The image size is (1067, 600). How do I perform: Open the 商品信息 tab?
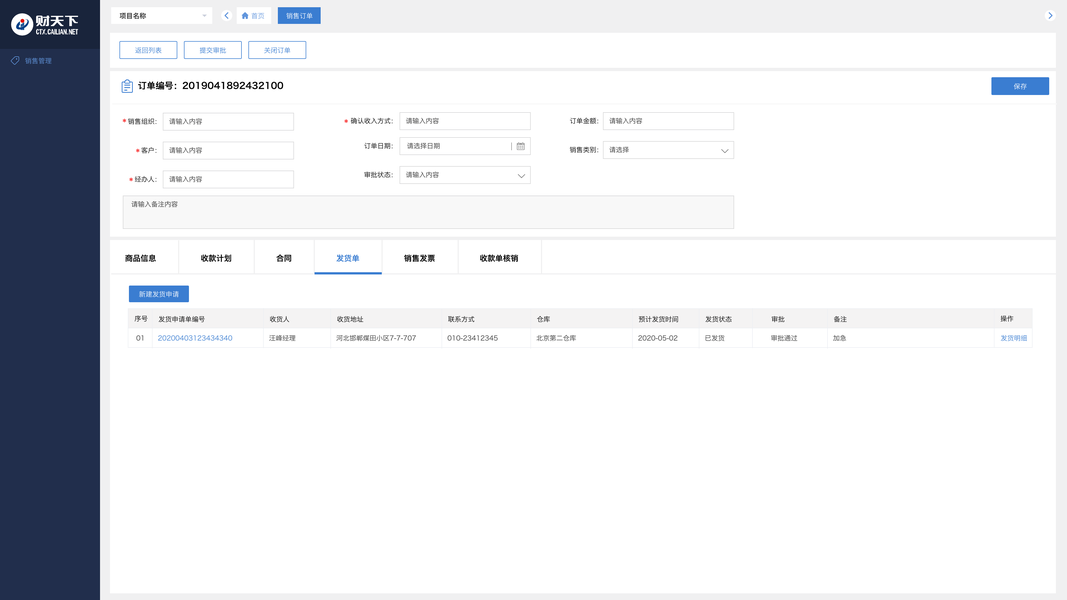point(141,258)
